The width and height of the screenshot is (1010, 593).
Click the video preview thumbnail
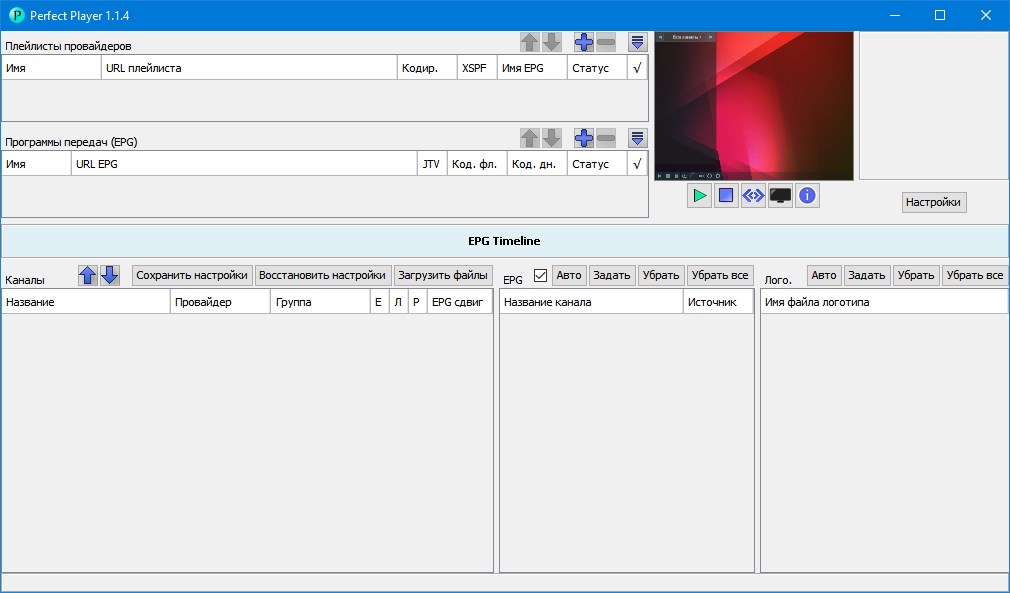pyautogui.click(x=753, y=106)
